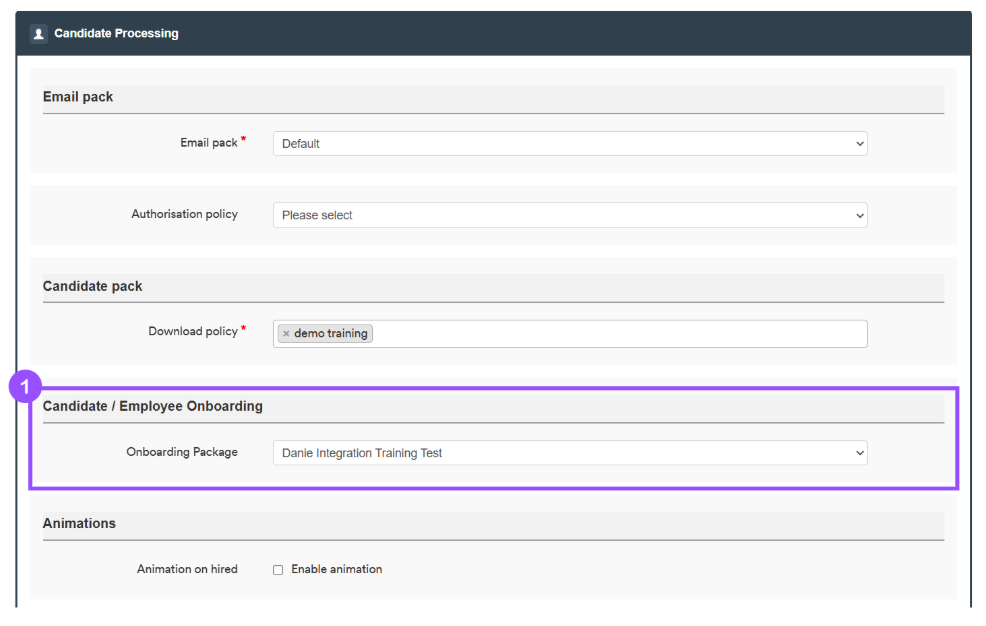
Task: Select the demo training tag
Action: tap(331, 334)
